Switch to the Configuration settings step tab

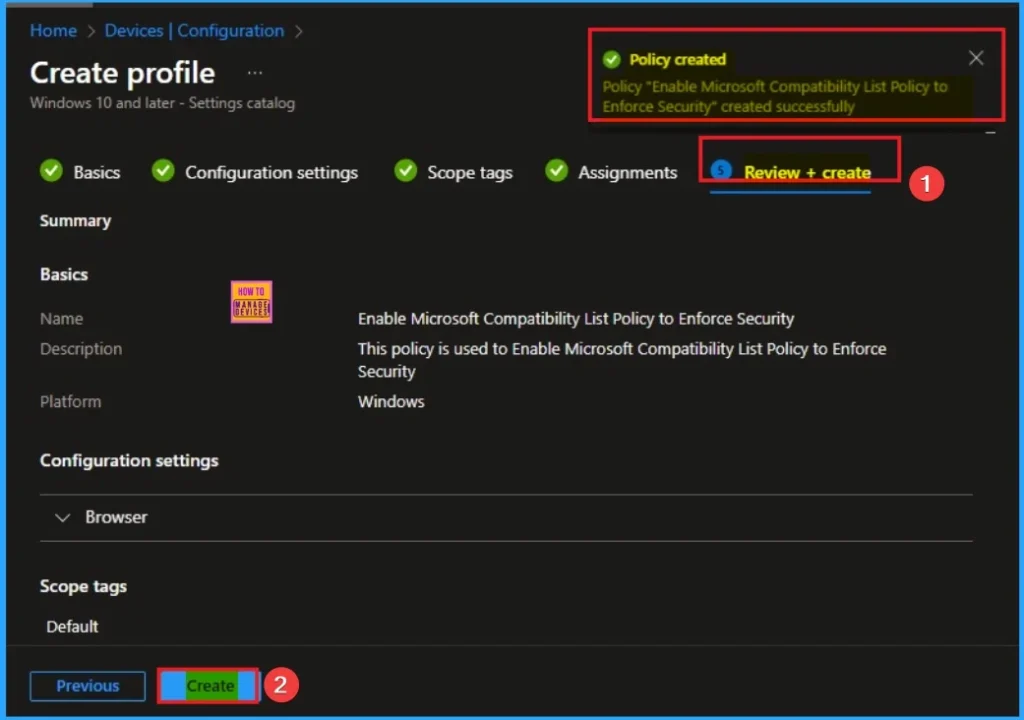pos(271,172)
